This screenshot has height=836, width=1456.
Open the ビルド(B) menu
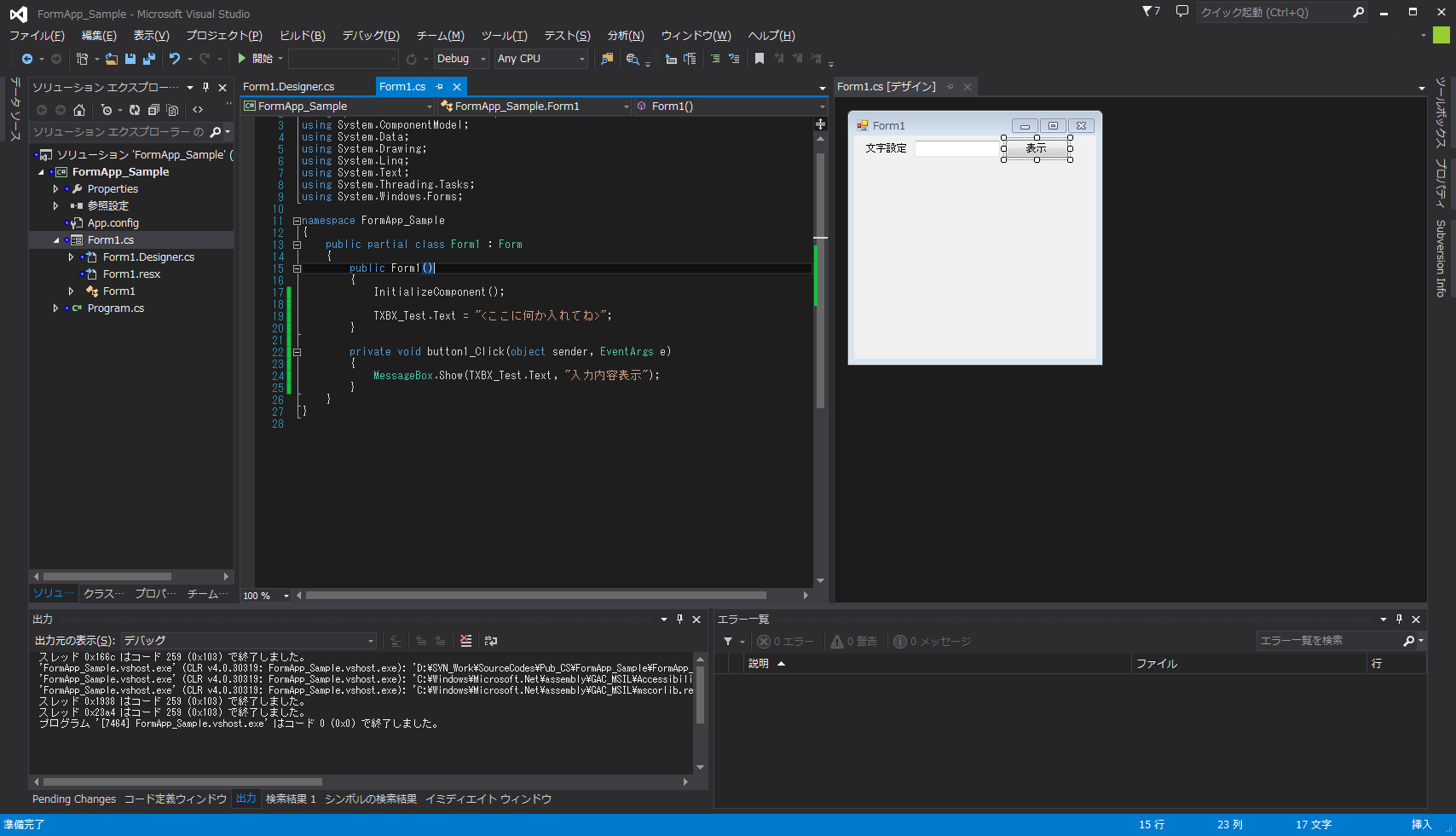point(303,36)
